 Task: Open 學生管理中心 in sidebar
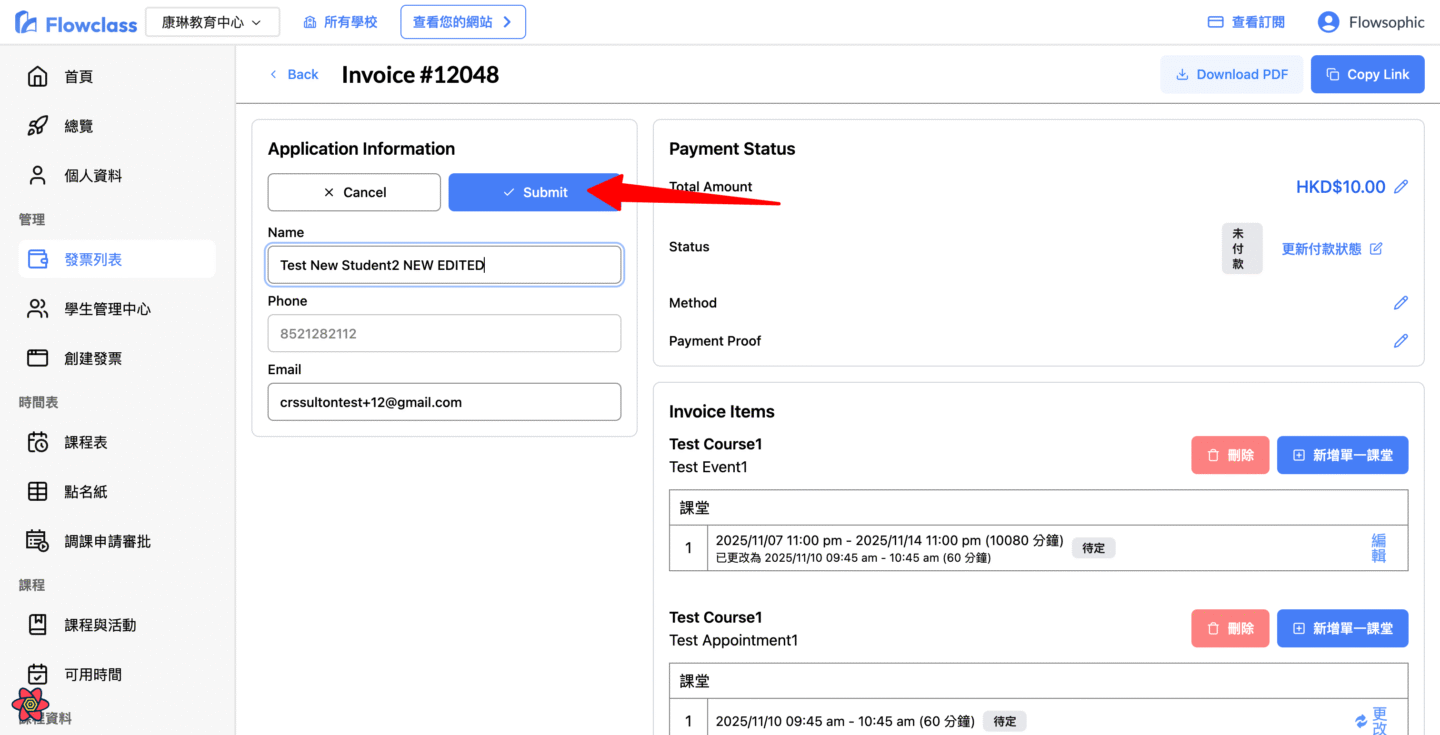point(107,309)
